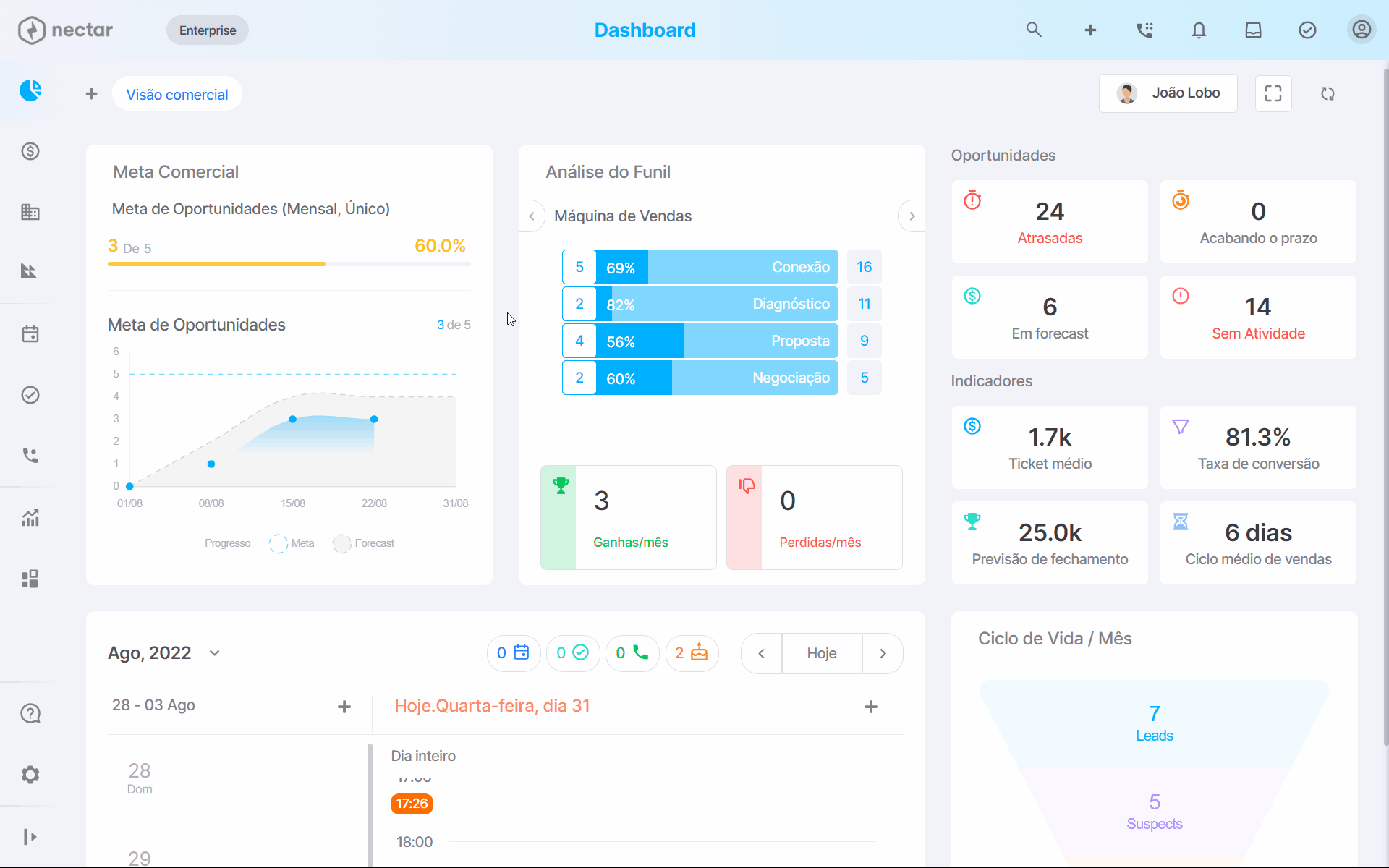
Task: Open the 24 Atrasadas opportunities card
Action: point(1050,222)
